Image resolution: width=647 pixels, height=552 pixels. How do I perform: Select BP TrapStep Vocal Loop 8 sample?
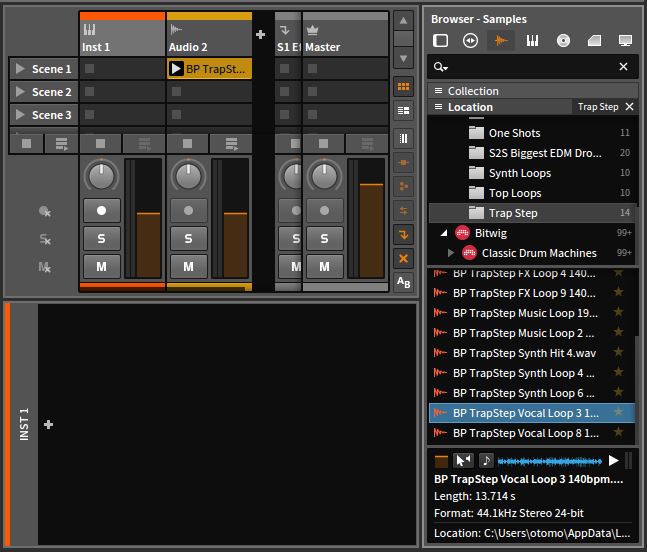532,433
